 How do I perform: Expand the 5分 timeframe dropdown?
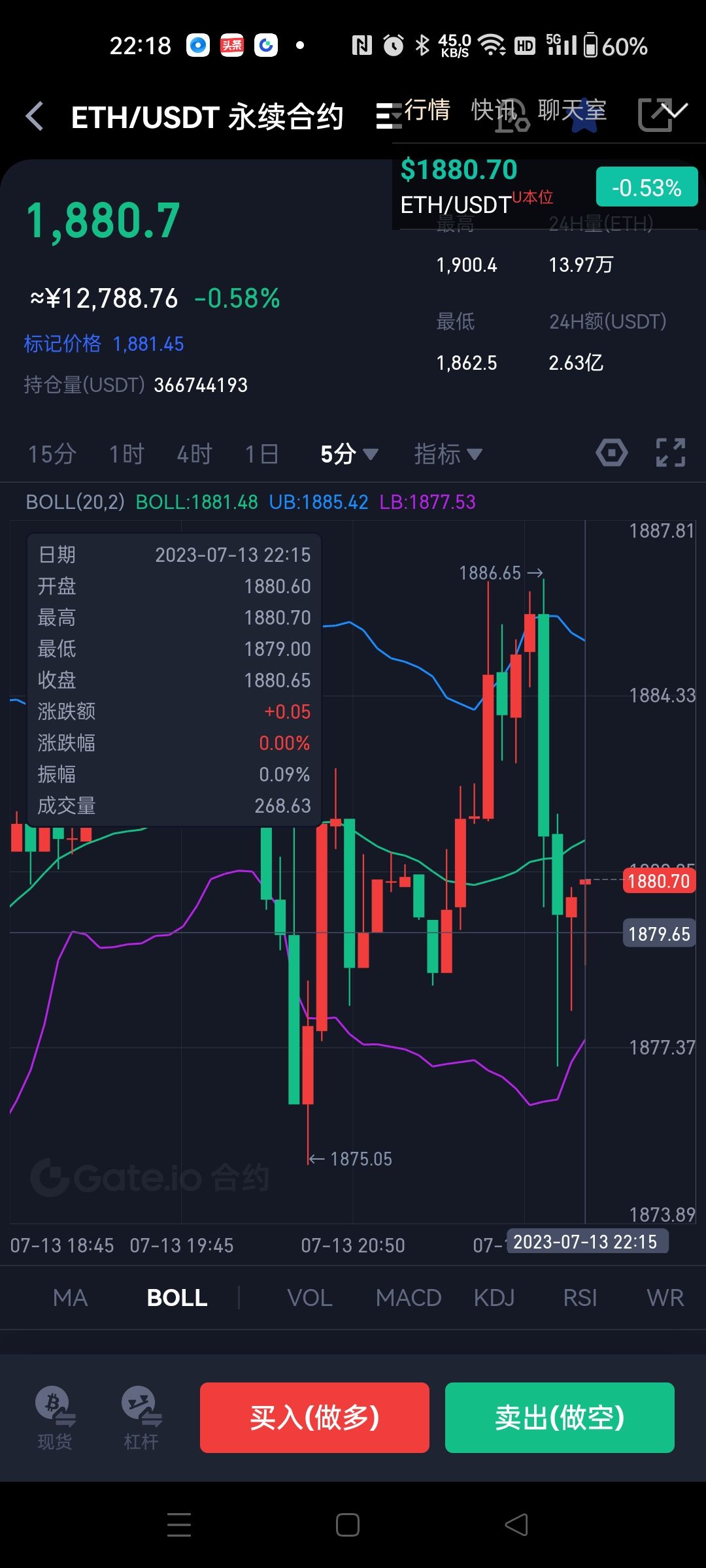(349, 453)
